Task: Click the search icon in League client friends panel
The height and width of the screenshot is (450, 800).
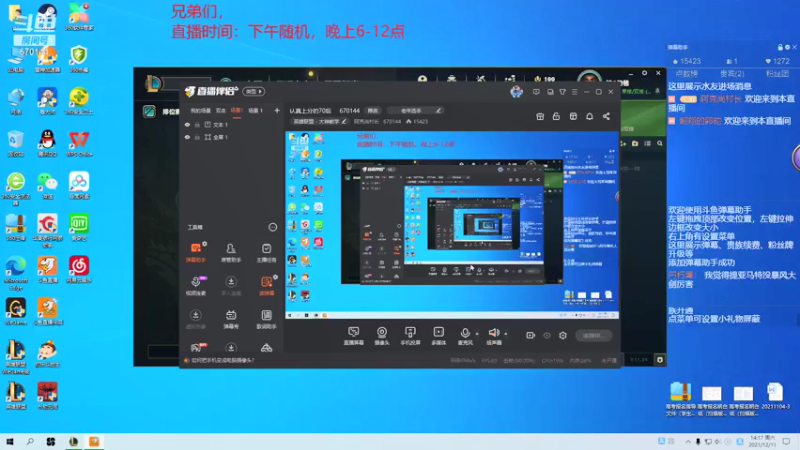Action: coord(660,143)
